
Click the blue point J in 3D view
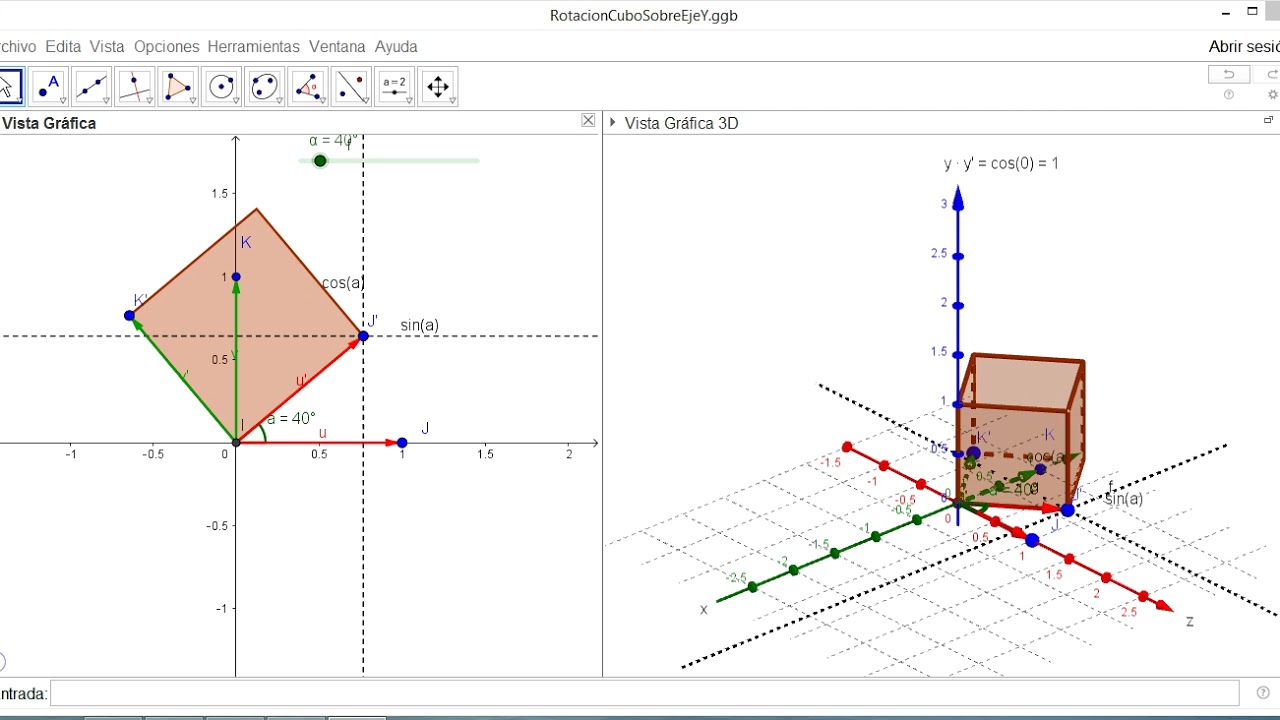(1032, 540)
